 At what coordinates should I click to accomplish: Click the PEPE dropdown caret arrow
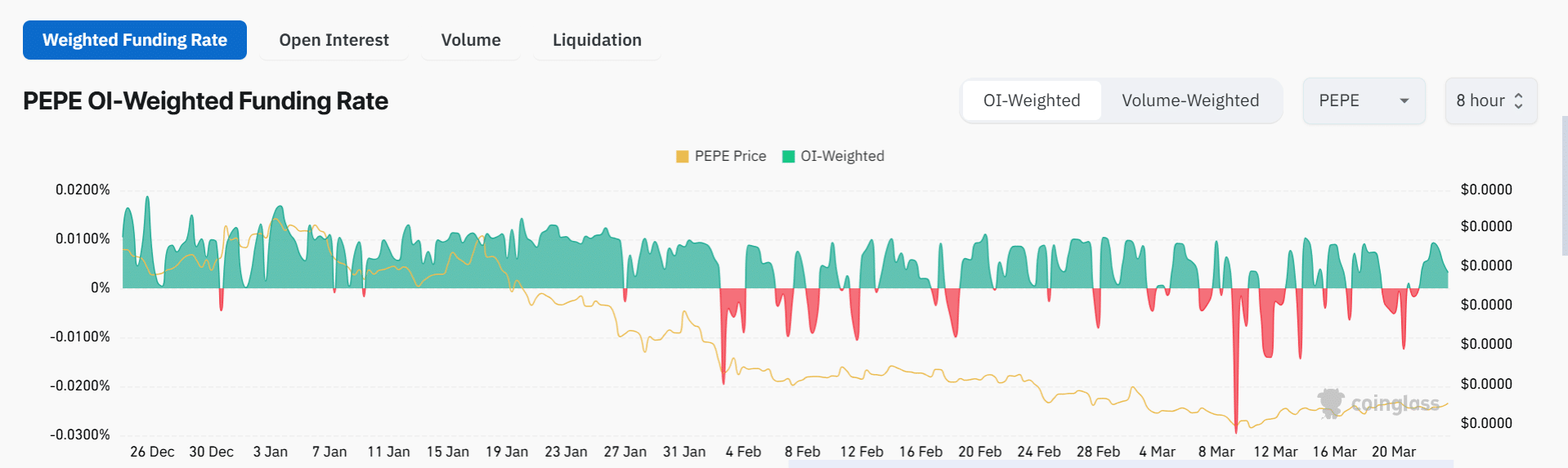pos(1404,101)
